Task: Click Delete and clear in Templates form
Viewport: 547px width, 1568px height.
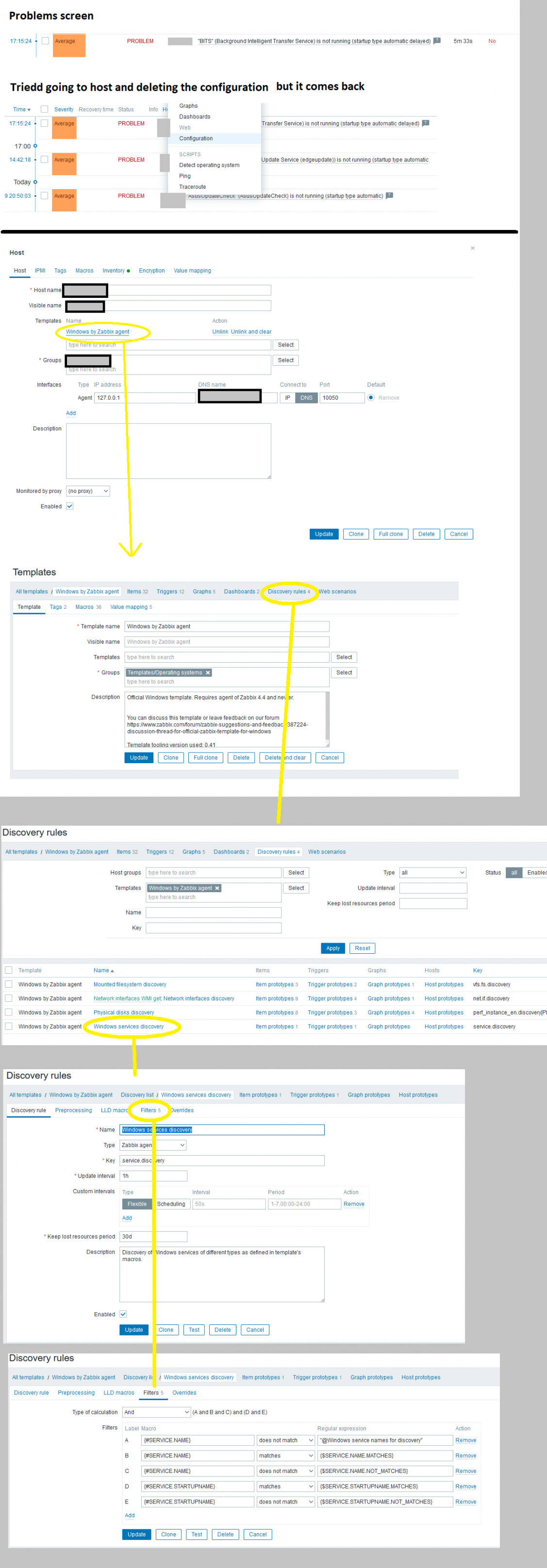Action: point(285,758)
